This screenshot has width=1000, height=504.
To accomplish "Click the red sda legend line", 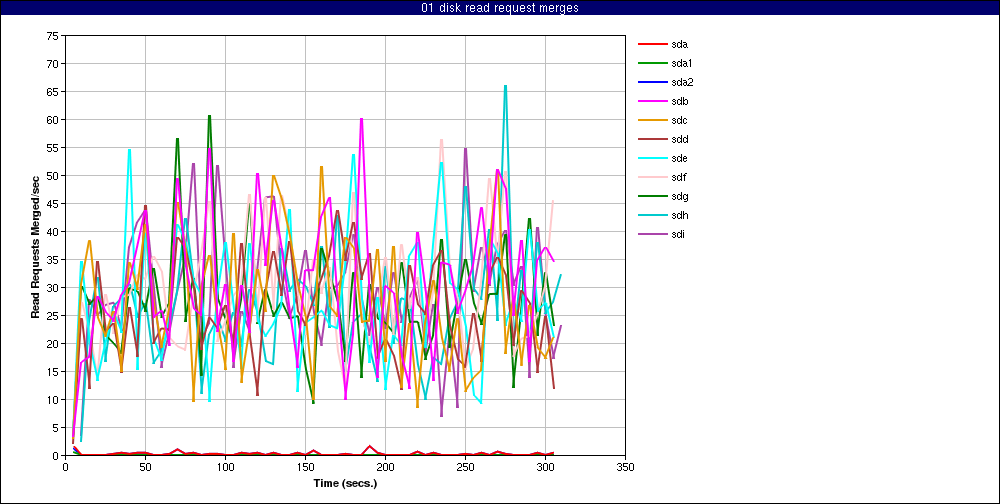I will tap(652, 44).
